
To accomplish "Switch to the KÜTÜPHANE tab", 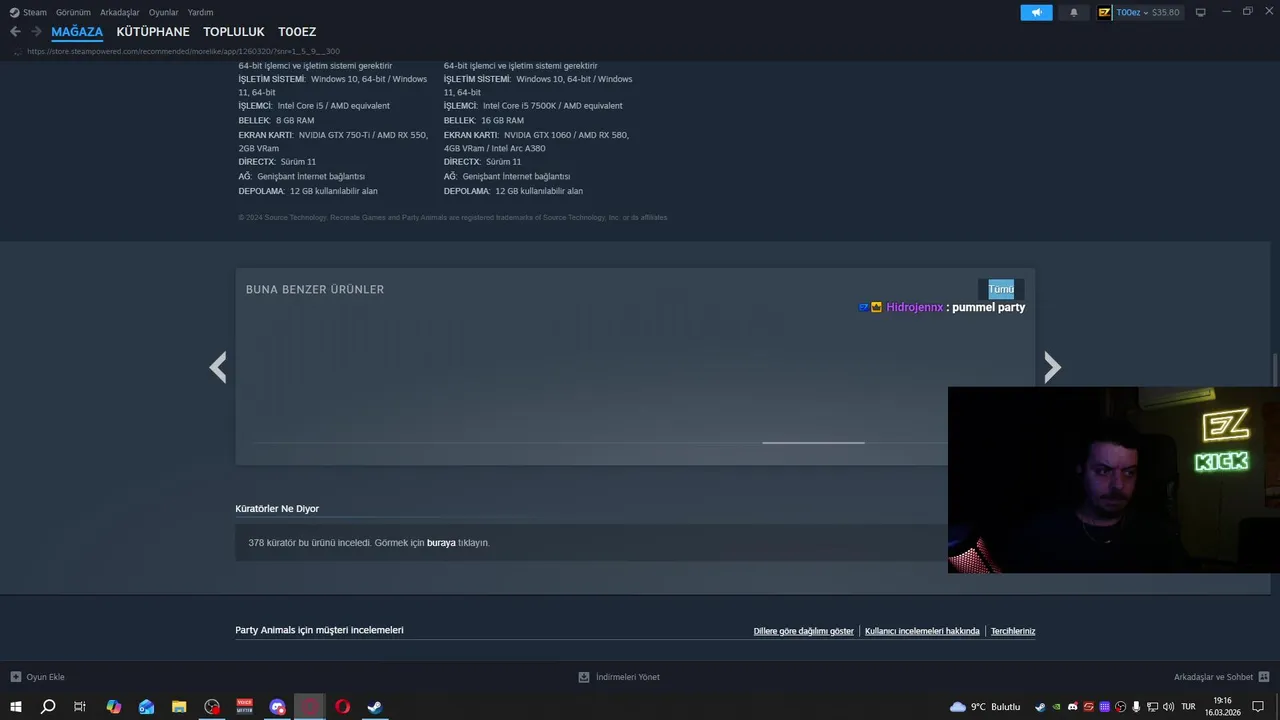I will (x=153, y=32).
